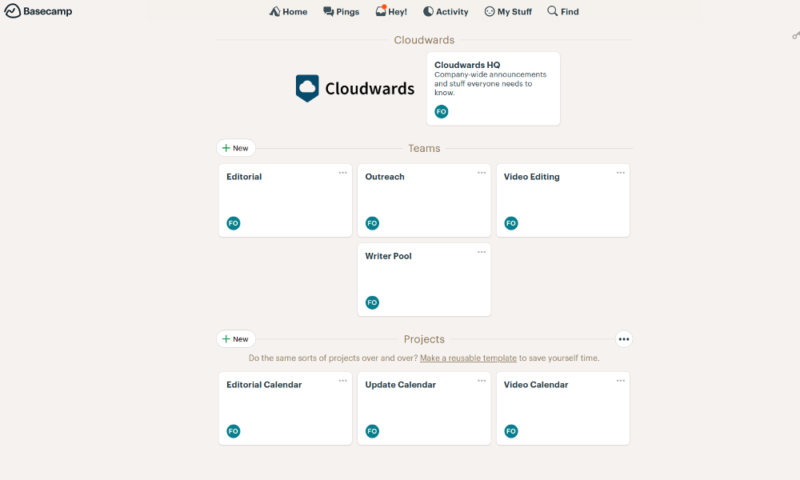
Task: Click FO avatar on Writer Pool card
Action: (372, 302)
